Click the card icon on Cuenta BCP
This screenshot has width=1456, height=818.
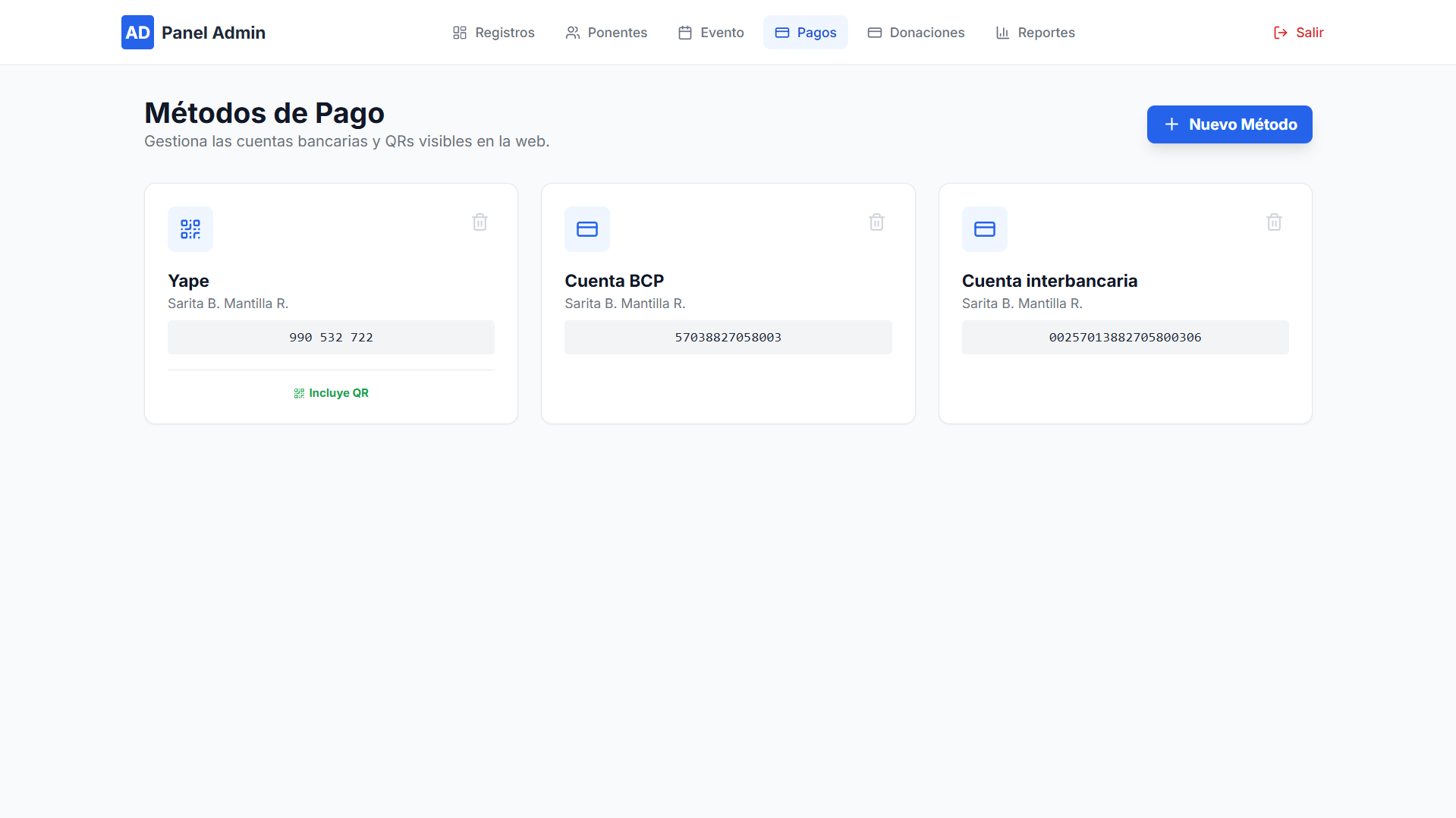click(x=587, y=229)
